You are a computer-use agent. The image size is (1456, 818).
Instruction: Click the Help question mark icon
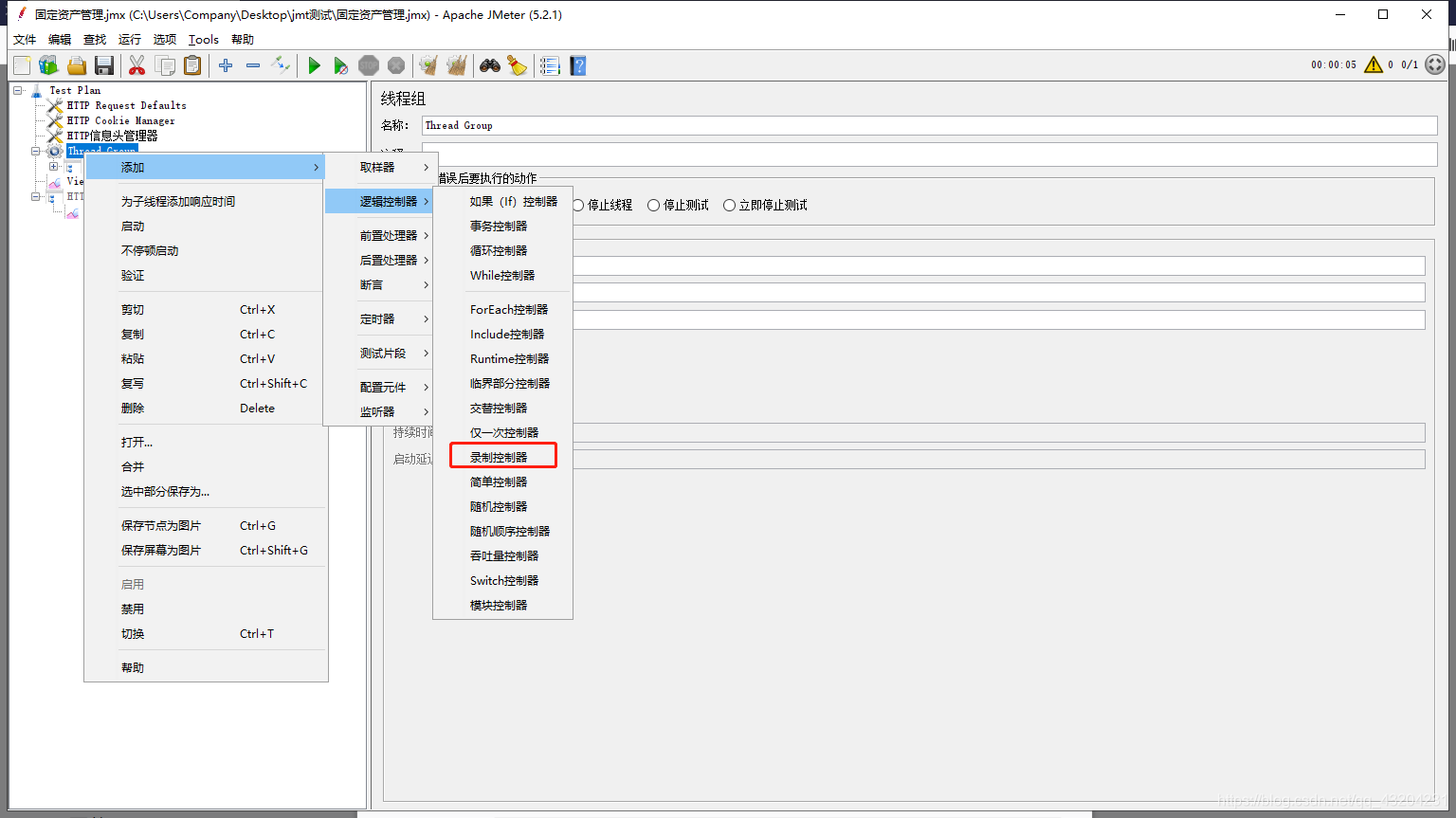(x=577, y=65)
